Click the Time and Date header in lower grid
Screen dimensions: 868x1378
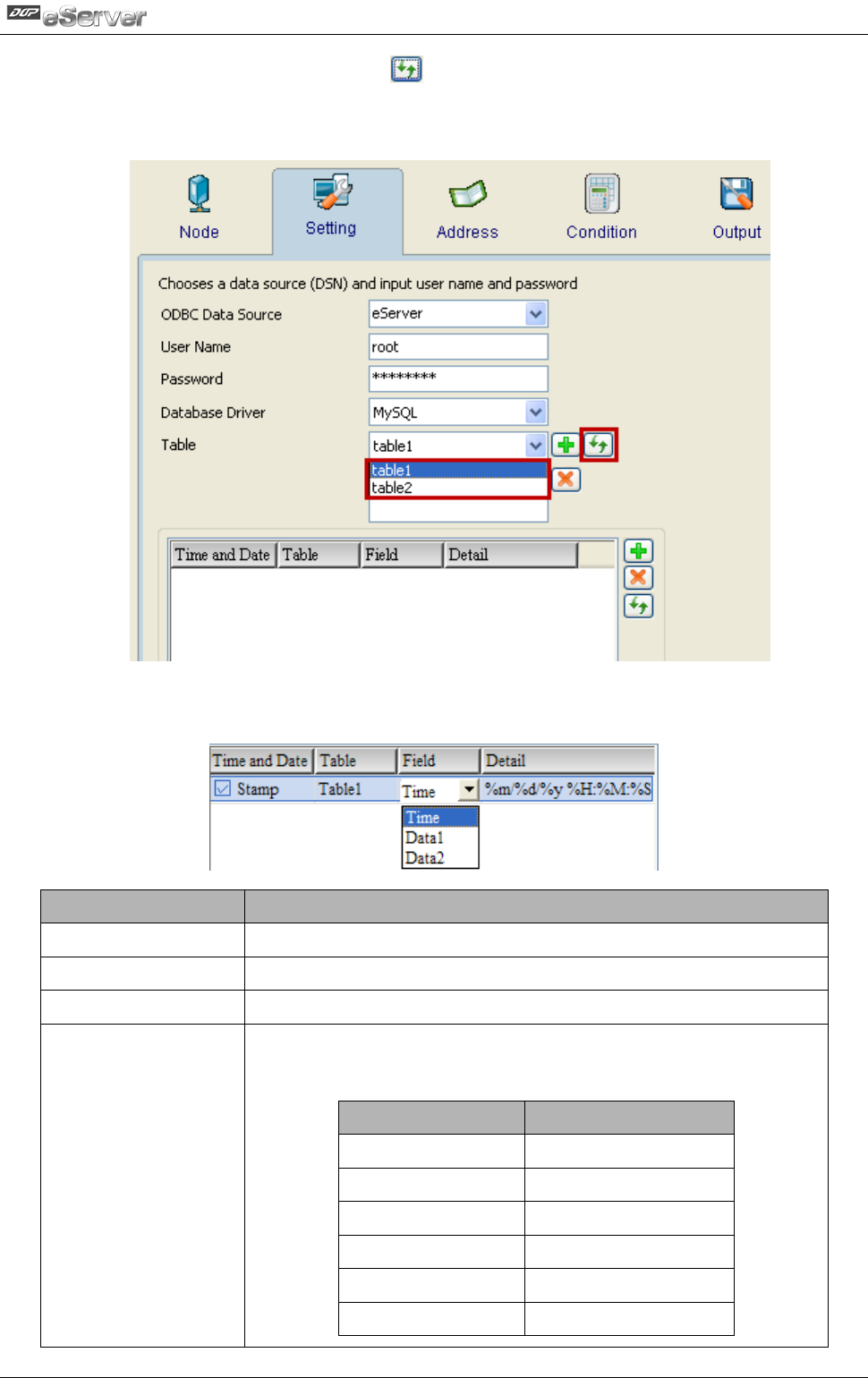pos(260,761)
